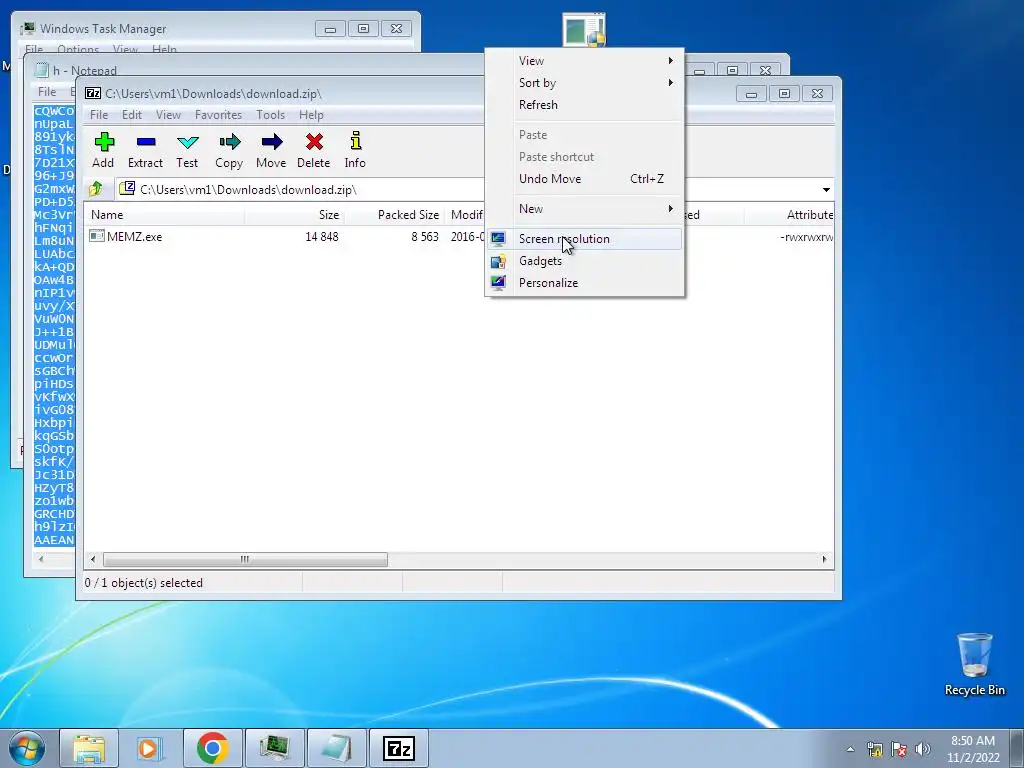Open the 7-Zip Edit menu
This screenshot has width=1024, height=768.
coord(131,115)
